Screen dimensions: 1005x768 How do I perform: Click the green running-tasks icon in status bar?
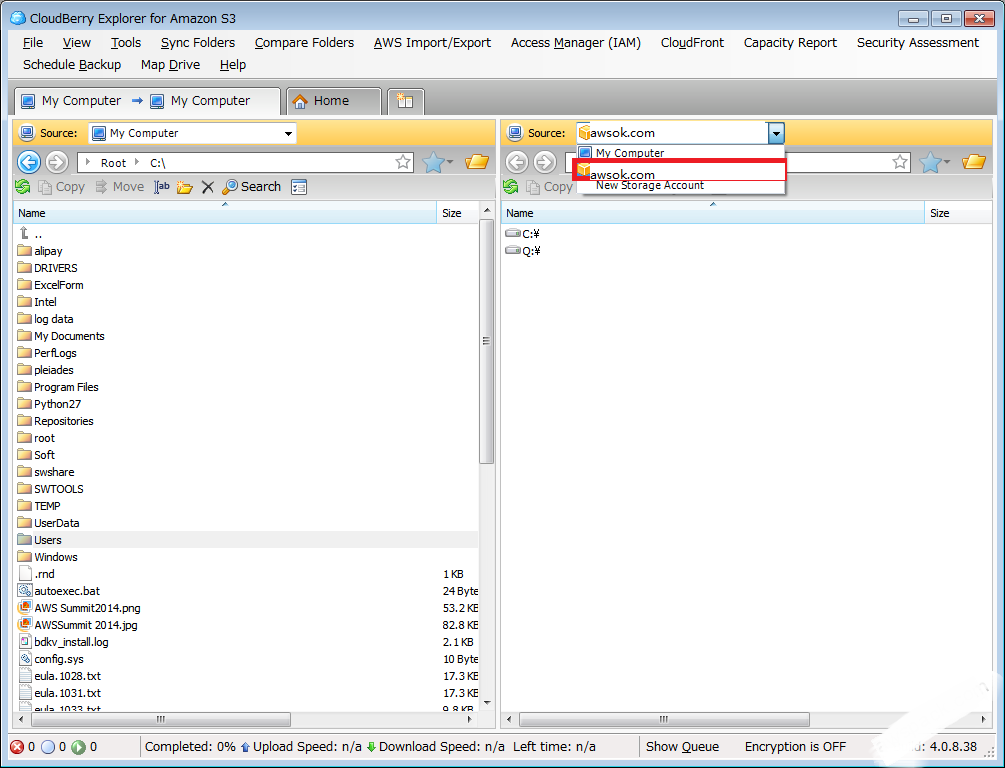tap(78, 747)
